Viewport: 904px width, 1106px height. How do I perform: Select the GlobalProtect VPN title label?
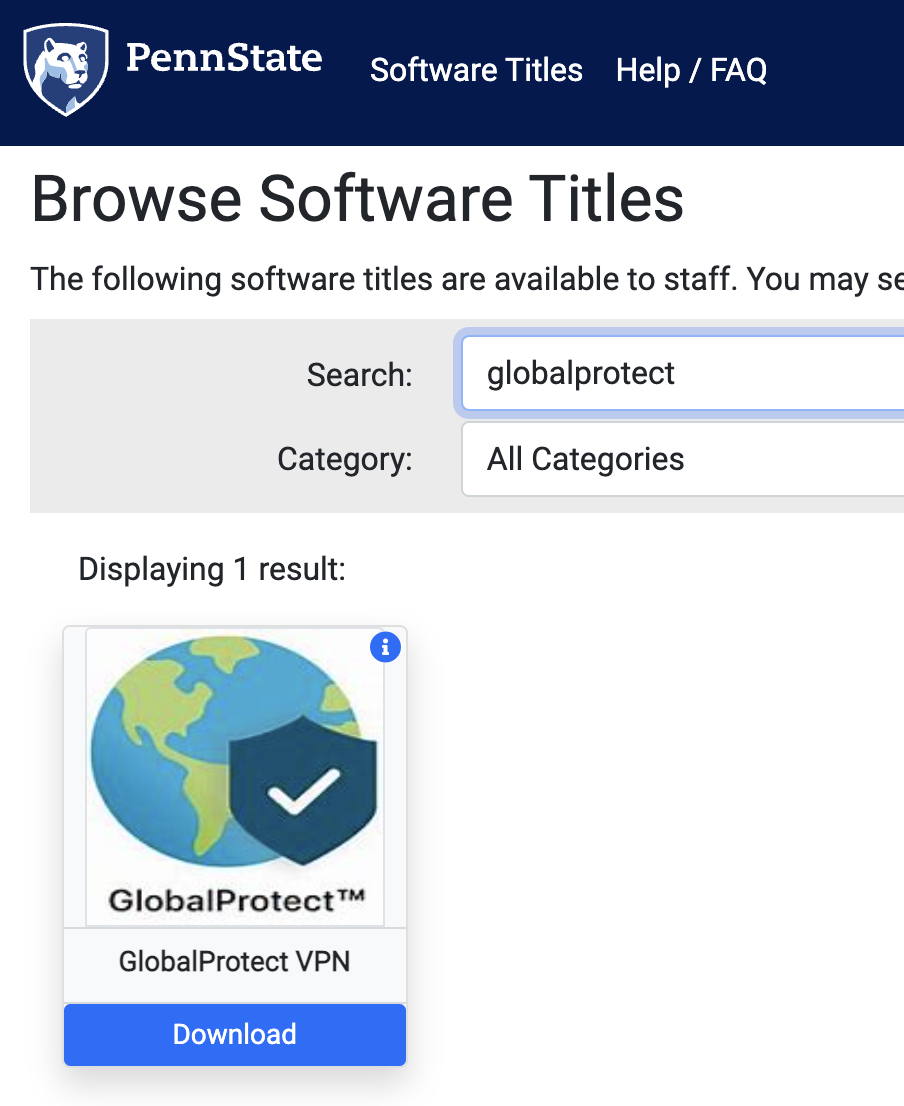pos(235,962)
